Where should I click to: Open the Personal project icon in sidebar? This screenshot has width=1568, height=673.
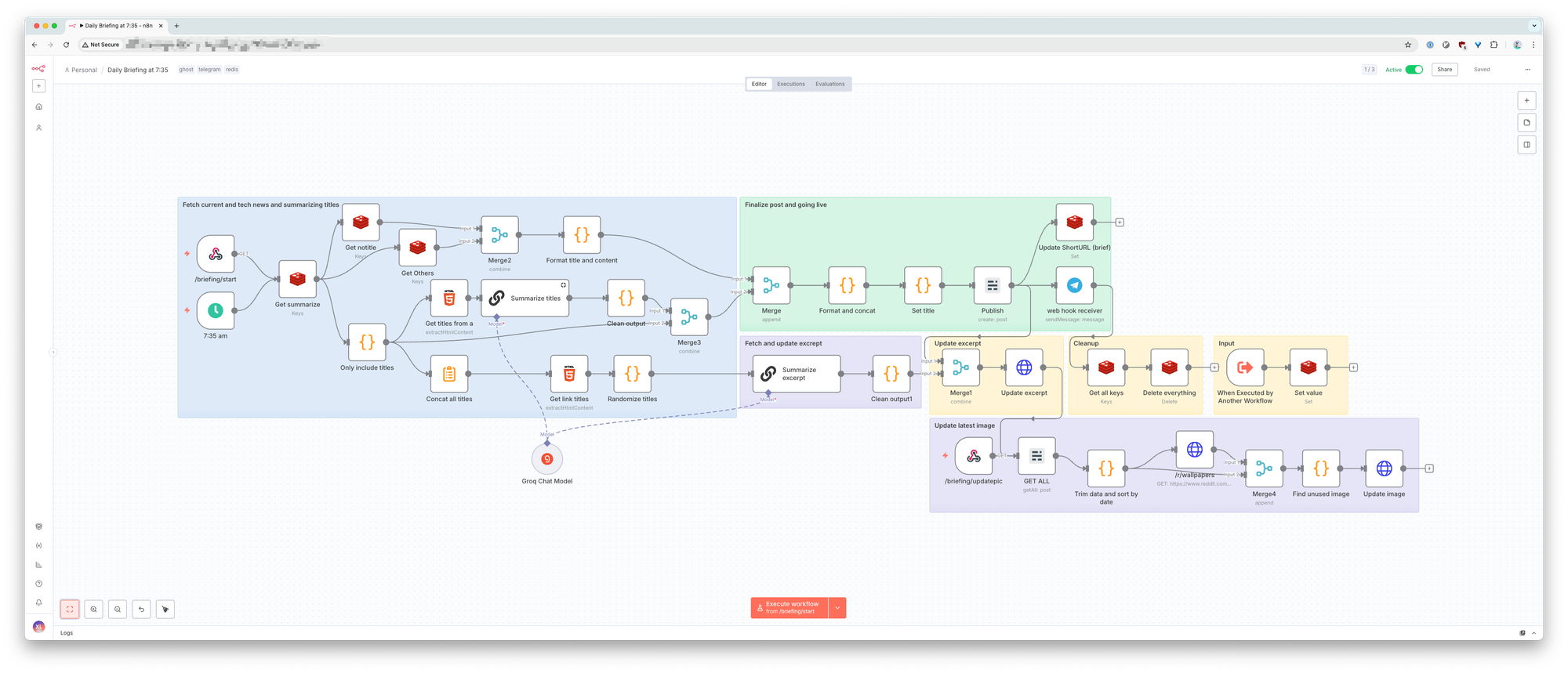pyautogui.click(x=38, y=128)
